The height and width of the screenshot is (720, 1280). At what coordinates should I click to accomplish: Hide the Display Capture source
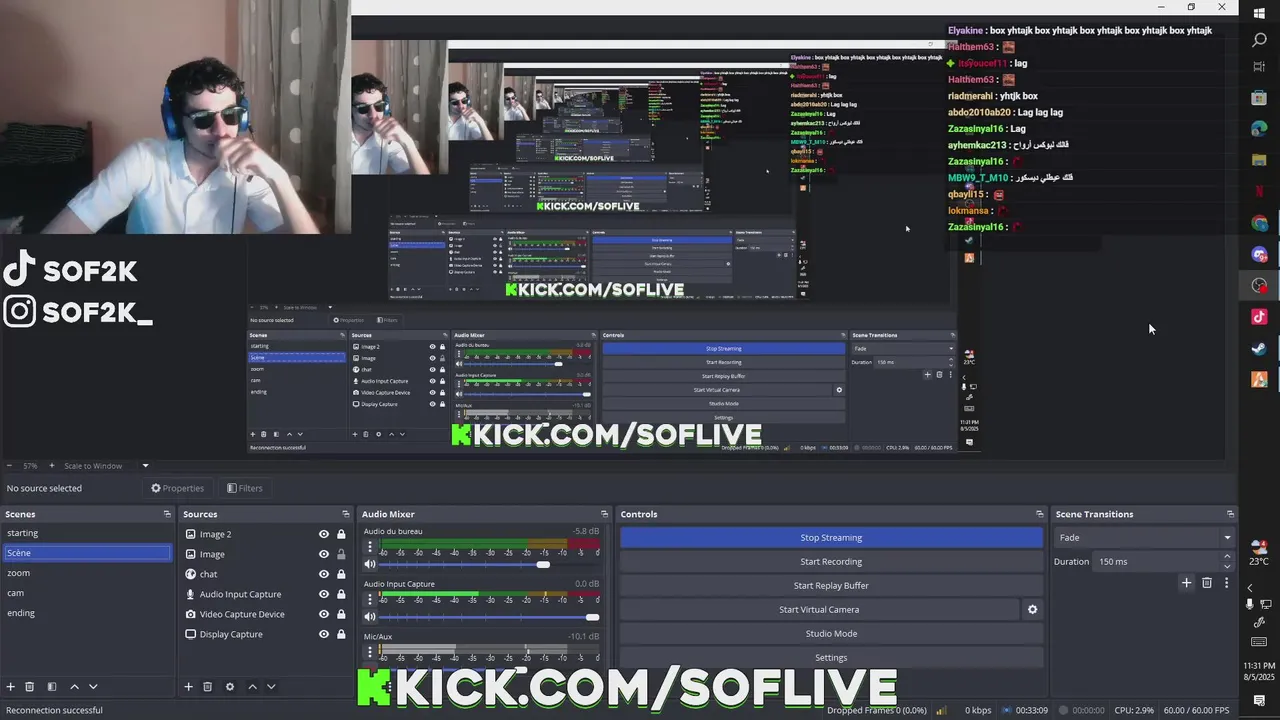pos(324,634)
